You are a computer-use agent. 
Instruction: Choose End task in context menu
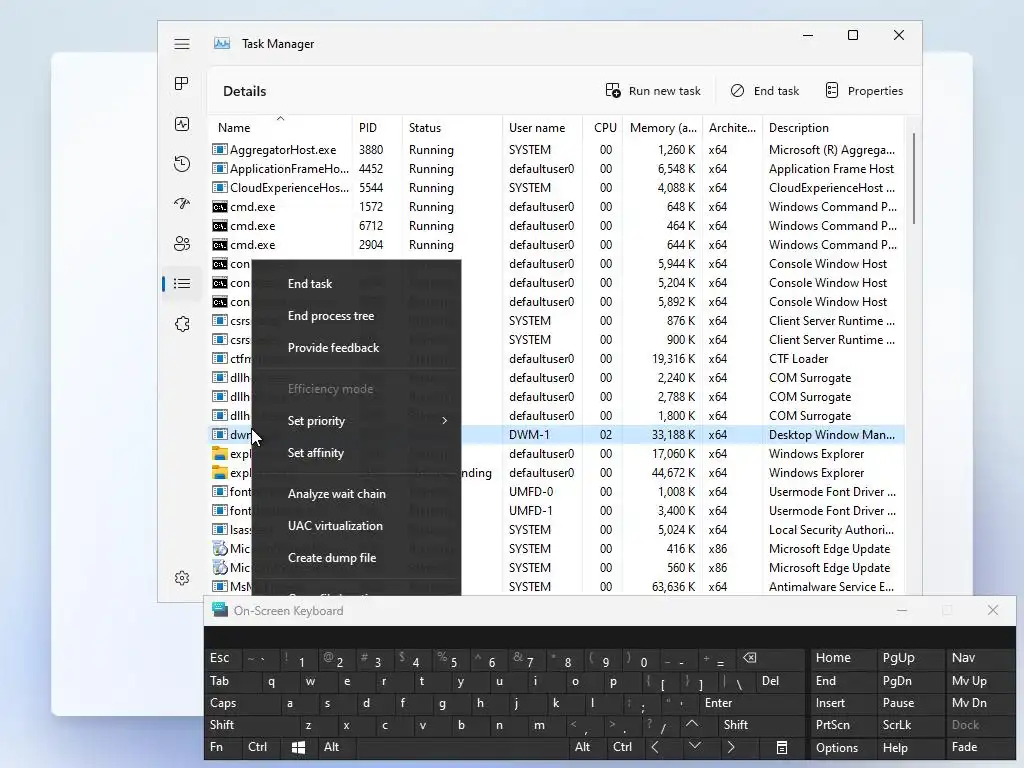pos(357,284)
